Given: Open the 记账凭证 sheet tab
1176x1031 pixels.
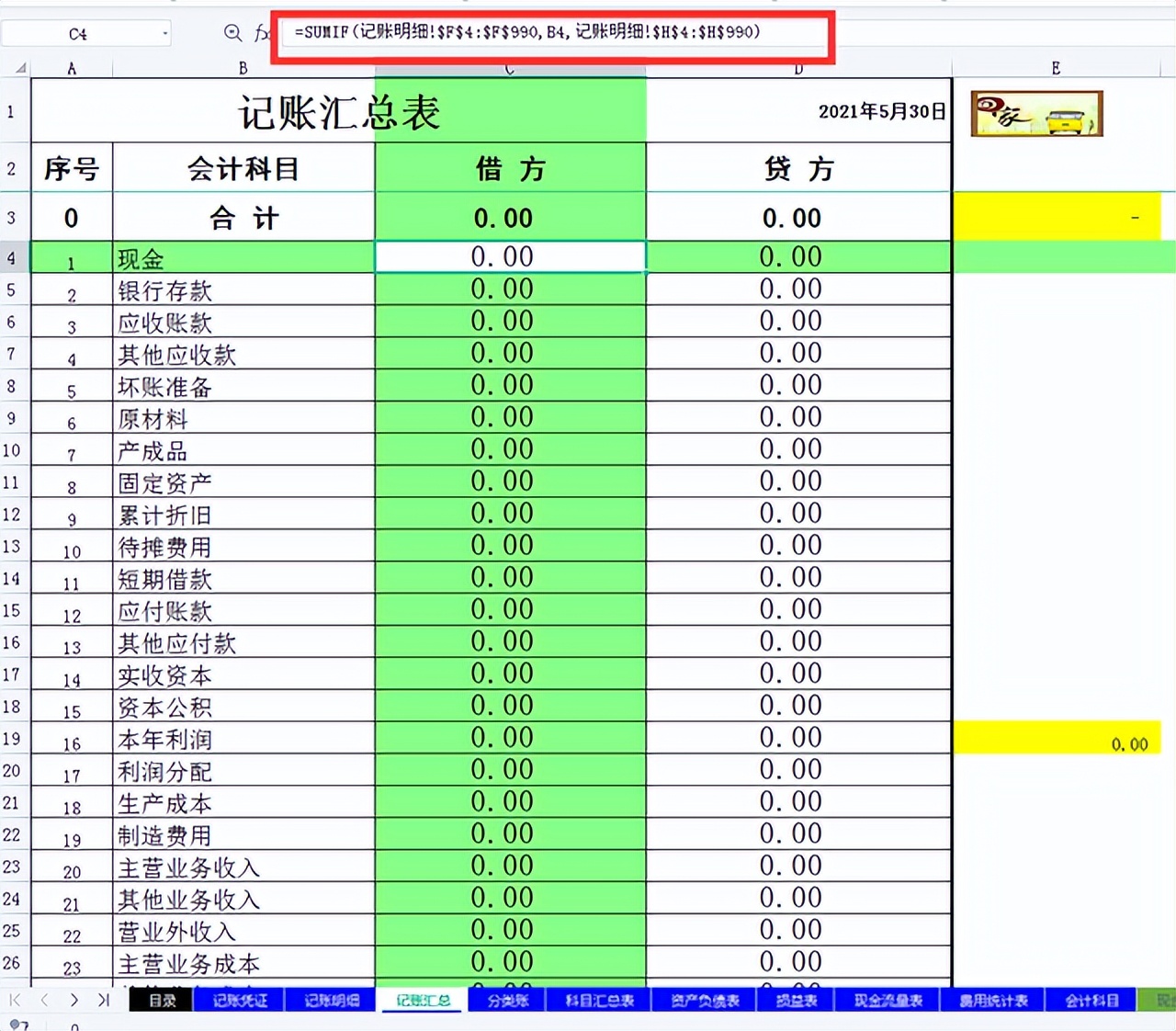Looking at the screenshot, I should pyautogui.click(x=238, y=1001).
